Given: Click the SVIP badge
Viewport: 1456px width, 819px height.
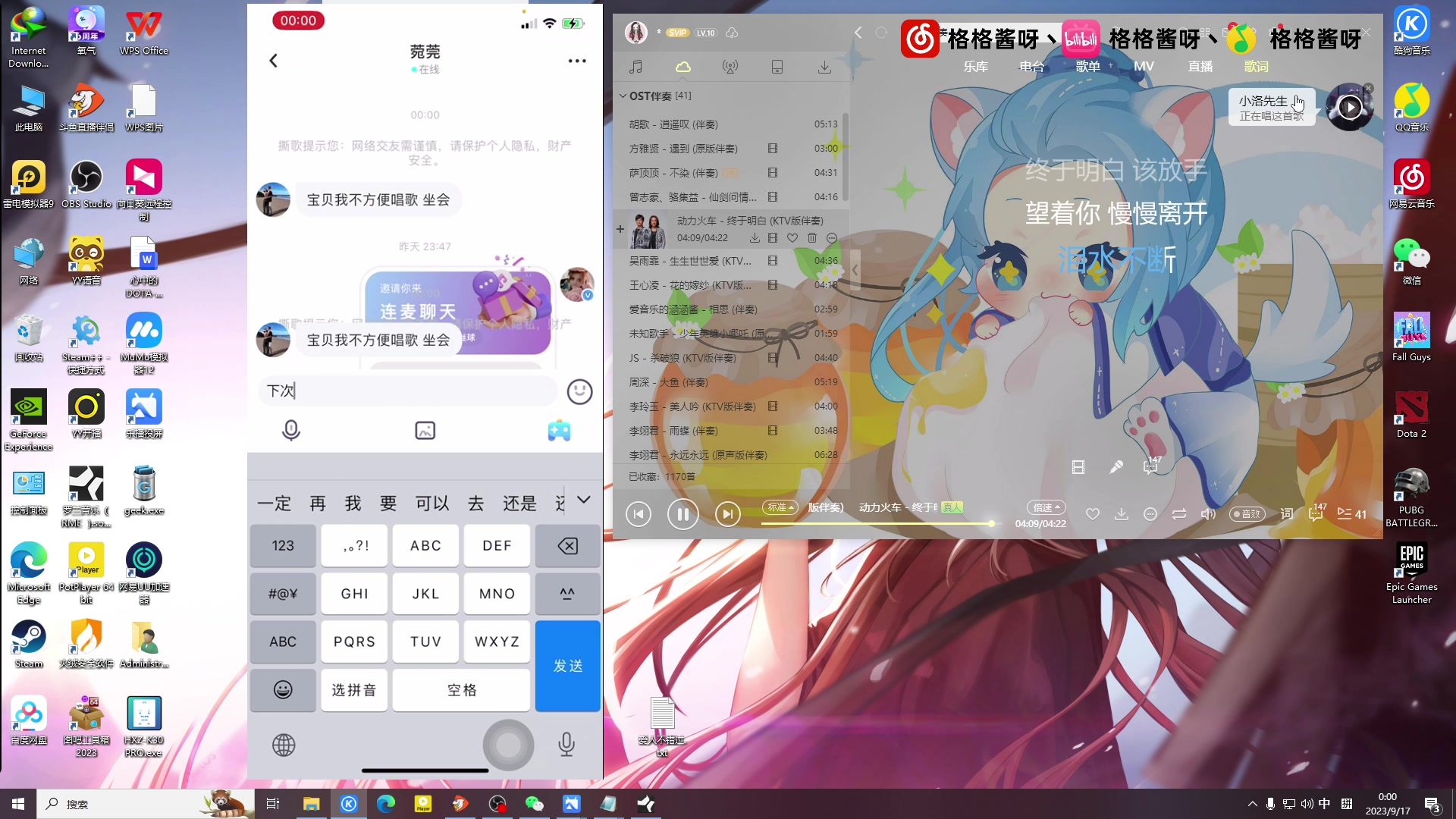Looking at the screenshot, I should (x=677, y=33).
